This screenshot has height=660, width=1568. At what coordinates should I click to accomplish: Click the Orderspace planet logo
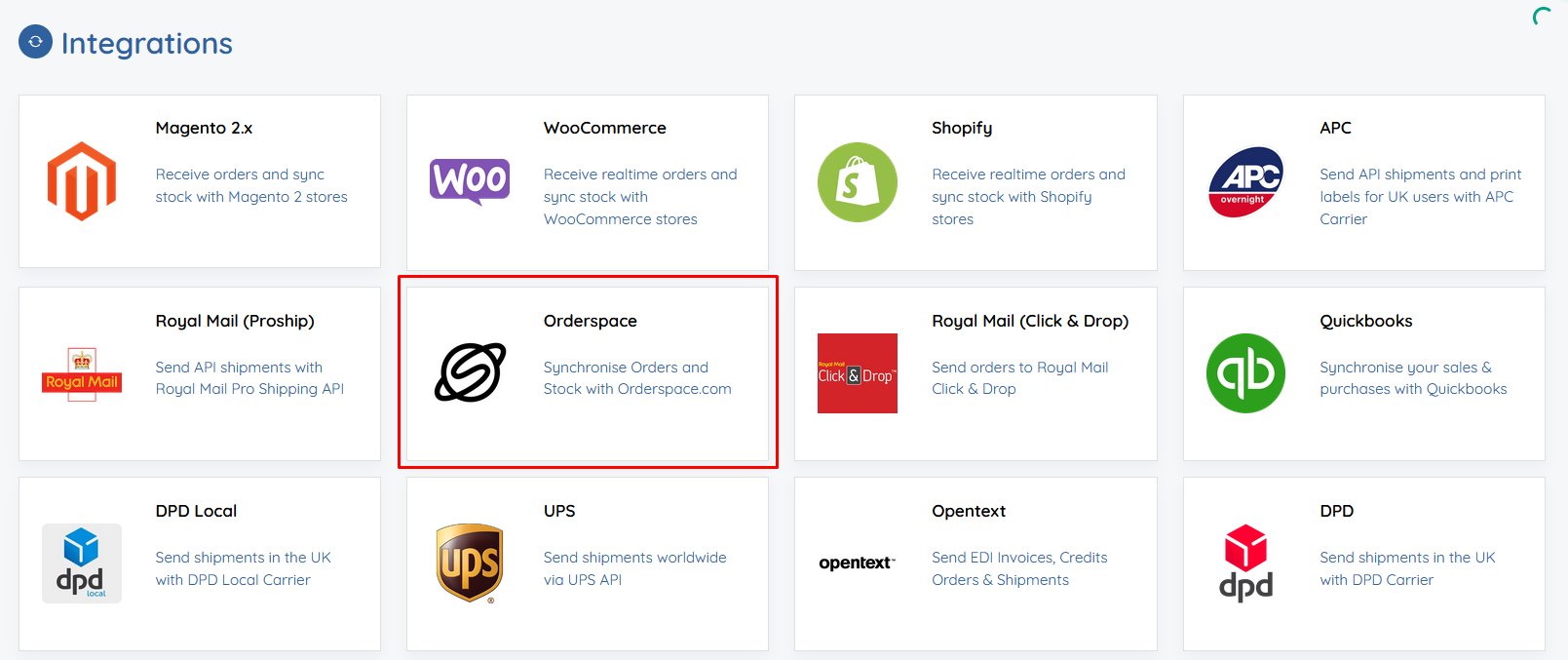pos(470,372)
